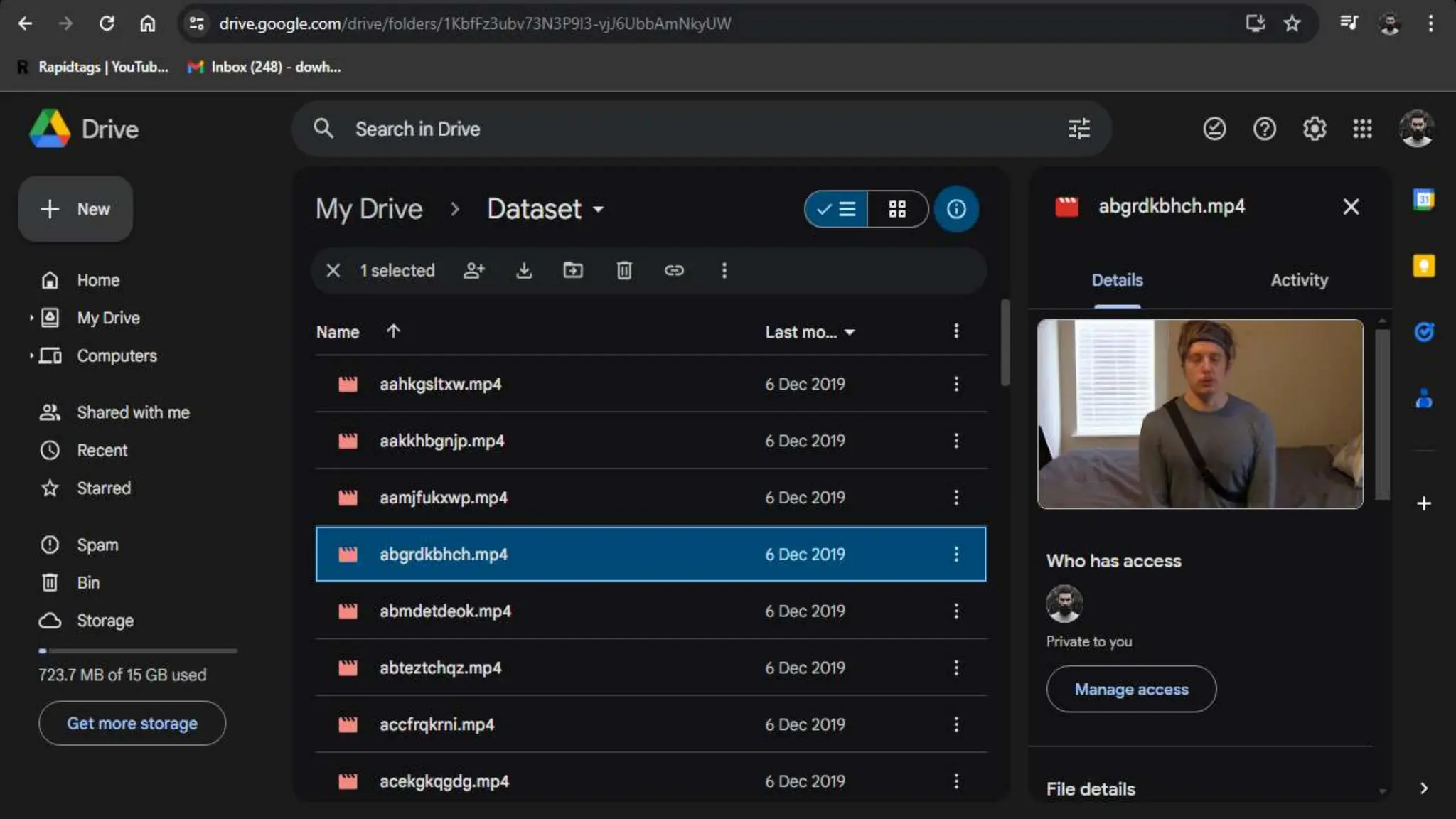
Task: Click the share (add person) icon
Action: pos(474,270)
